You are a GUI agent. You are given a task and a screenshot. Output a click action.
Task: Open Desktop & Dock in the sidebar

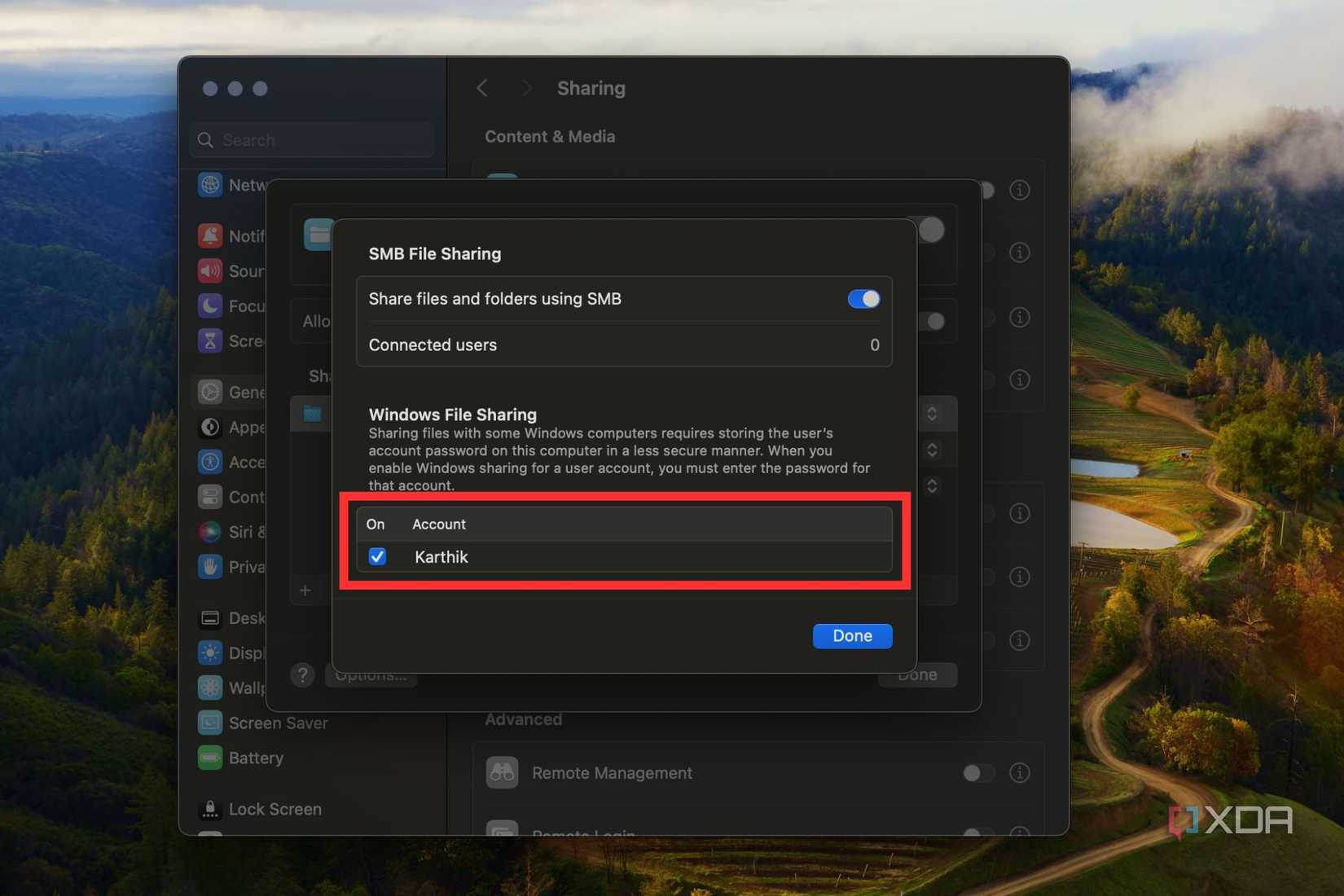(x=232, y=618)
